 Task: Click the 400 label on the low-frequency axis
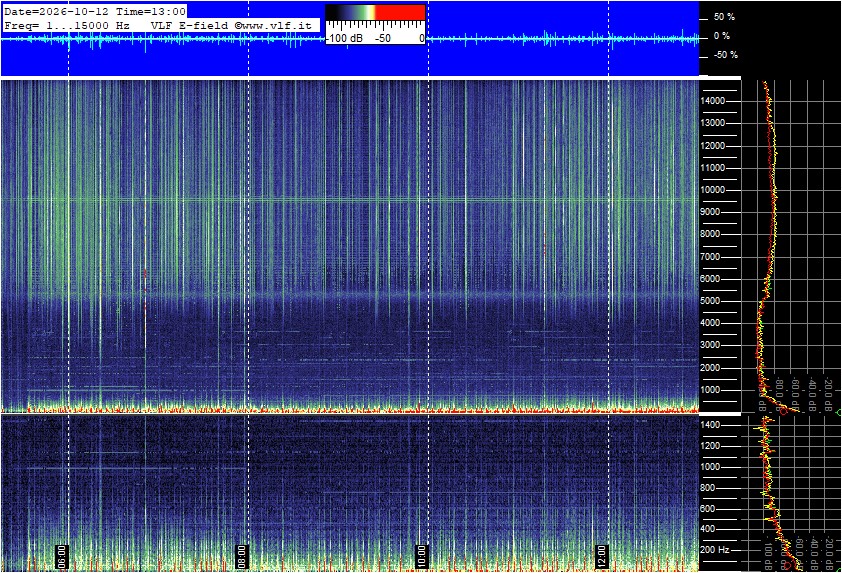coord(708,530)
